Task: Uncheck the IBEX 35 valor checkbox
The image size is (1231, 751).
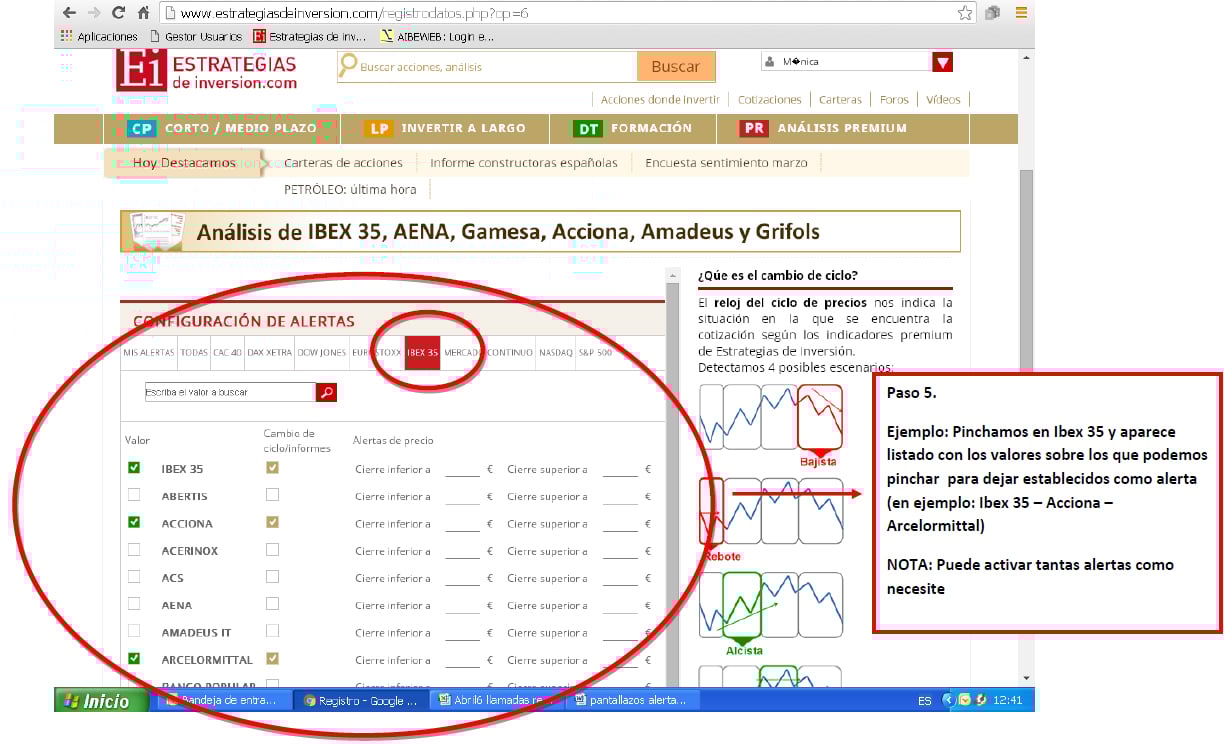Action: pos(134,467)
